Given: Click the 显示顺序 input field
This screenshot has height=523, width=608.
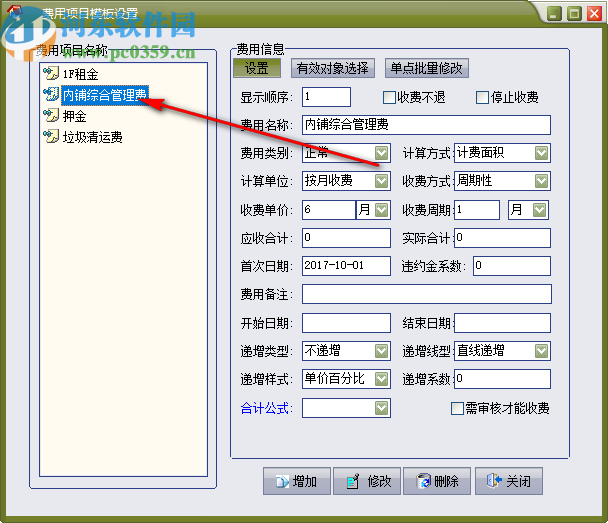Looking at the screenshot, I should [x=326, y=97].
